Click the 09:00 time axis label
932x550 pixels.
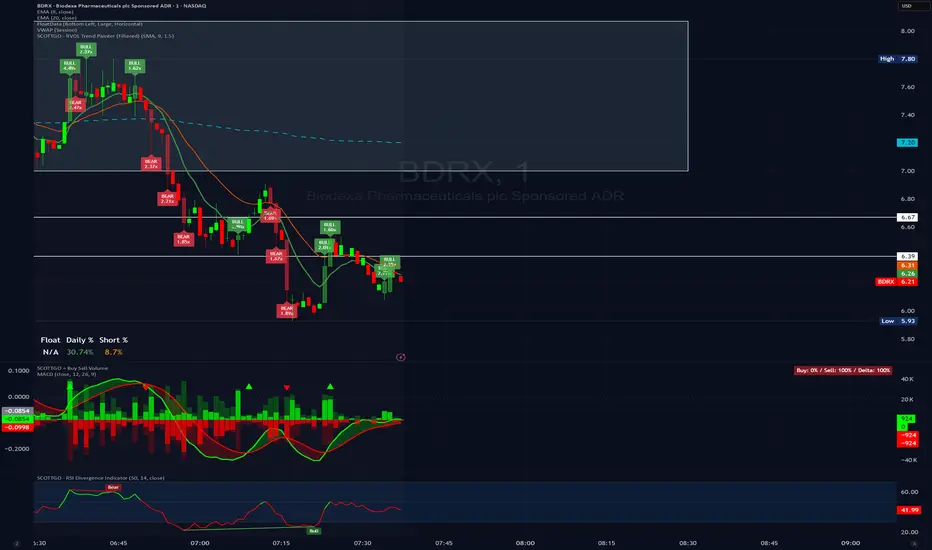851,543
